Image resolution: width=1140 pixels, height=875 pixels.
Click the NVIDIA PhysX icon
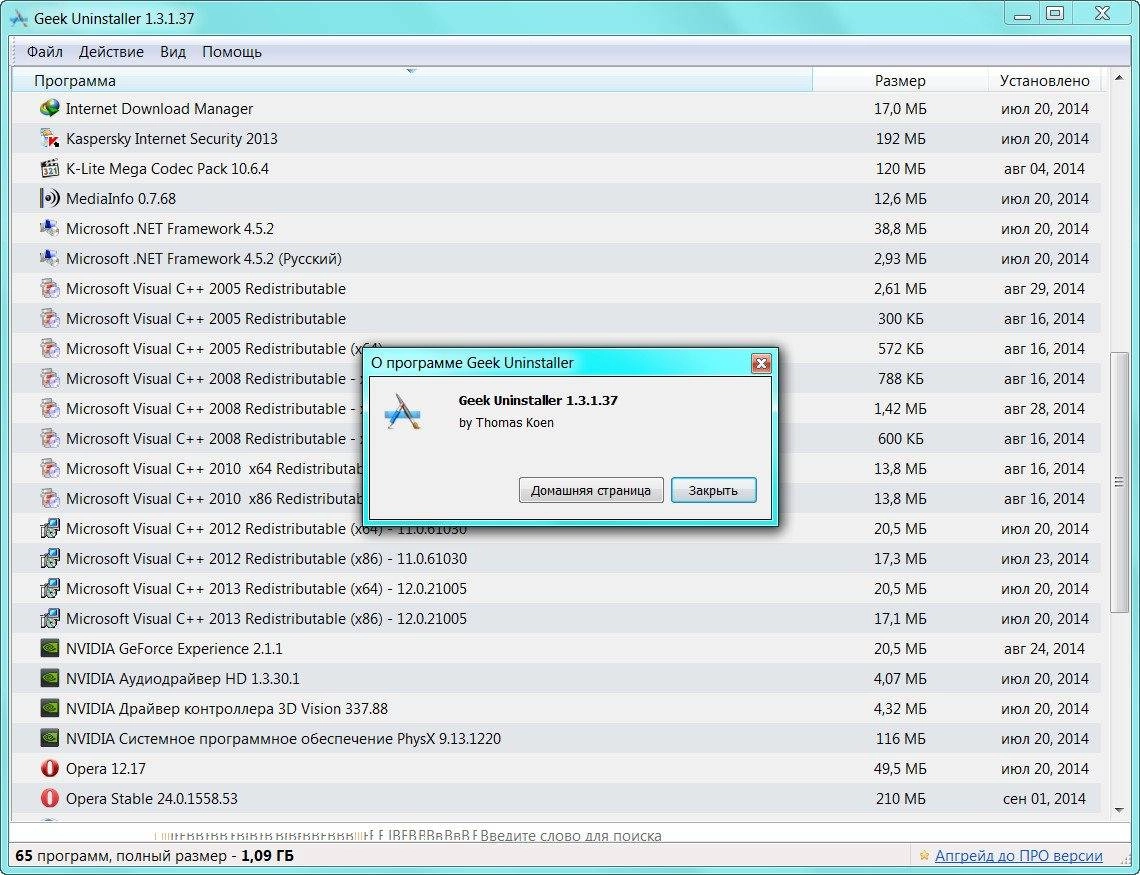[49, 738]
